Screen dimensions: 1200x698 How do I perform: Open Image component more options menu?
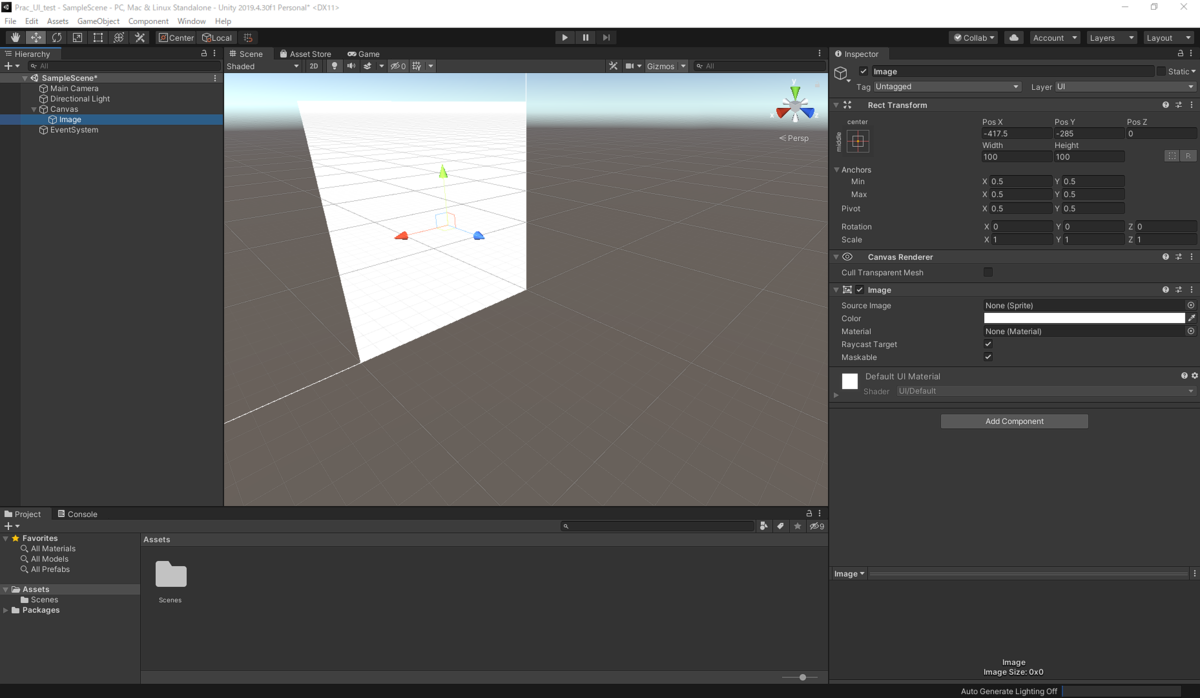(1191, 290)
